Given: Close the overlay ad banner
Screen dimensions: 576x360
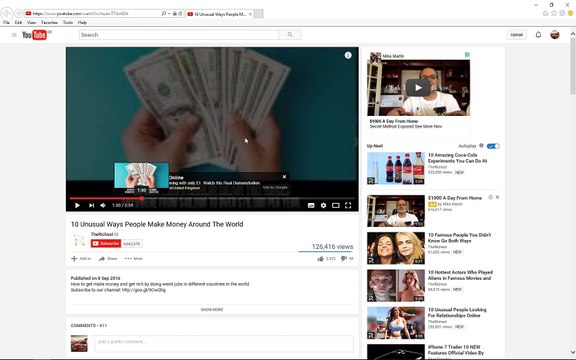Looking at the screenshot, I should [x=284, y=177].
